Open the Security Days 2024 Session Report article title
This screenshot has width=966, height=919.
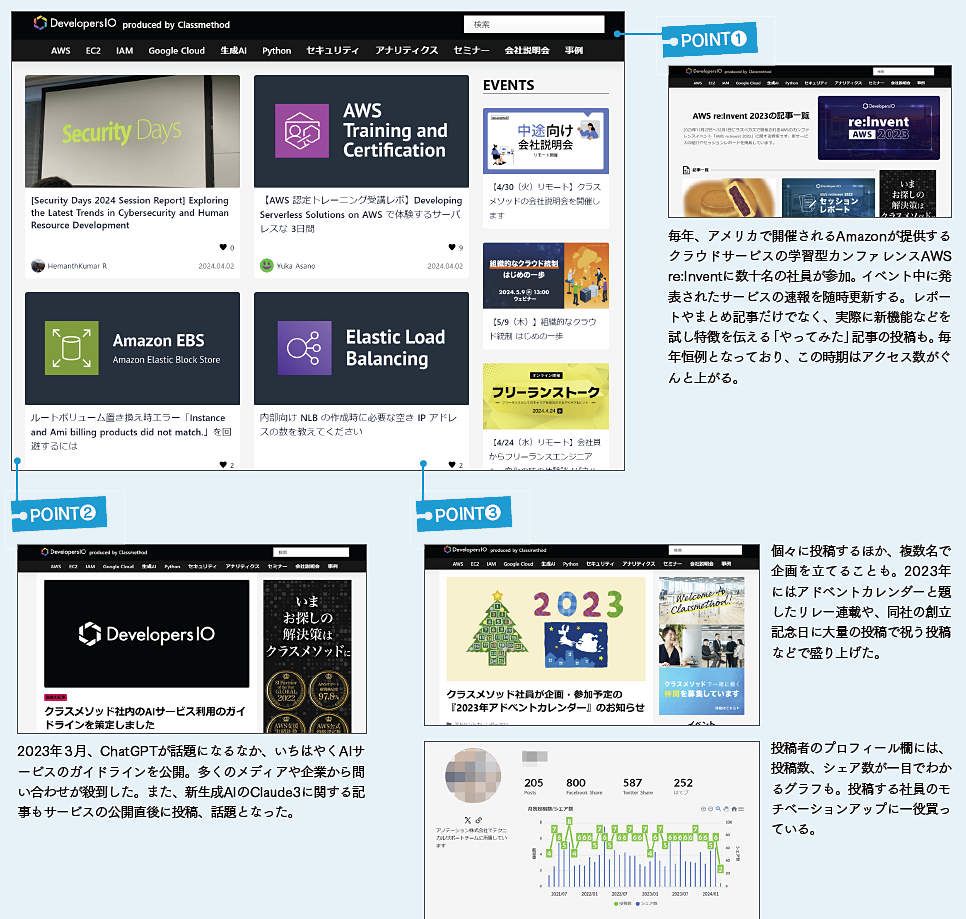click(130, 213)
